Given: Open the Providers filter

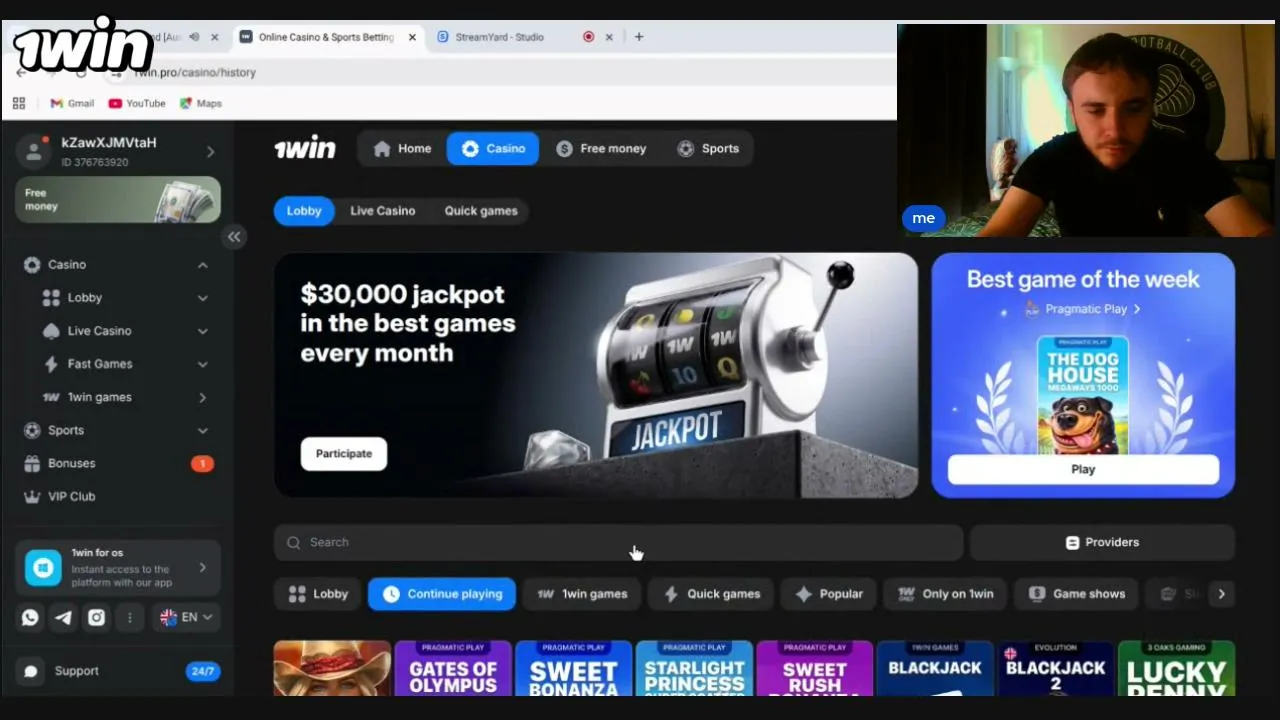Looking at the screenshot, I should pos(1102,542).
